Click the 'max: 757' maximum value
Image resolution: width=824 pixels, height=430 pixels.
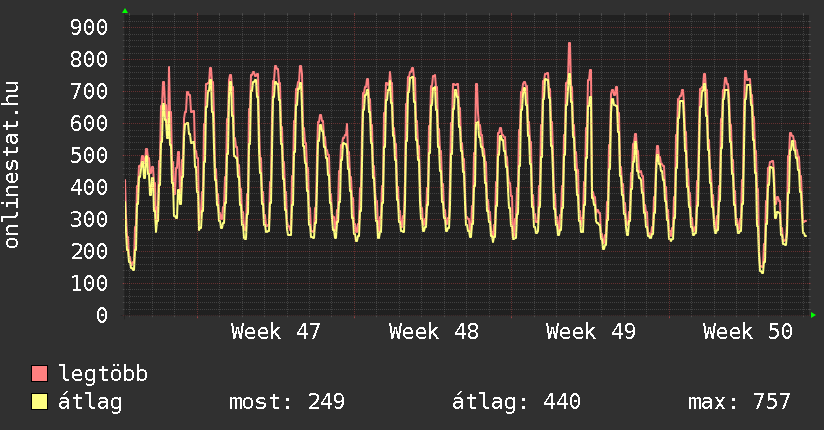[739, 402]
